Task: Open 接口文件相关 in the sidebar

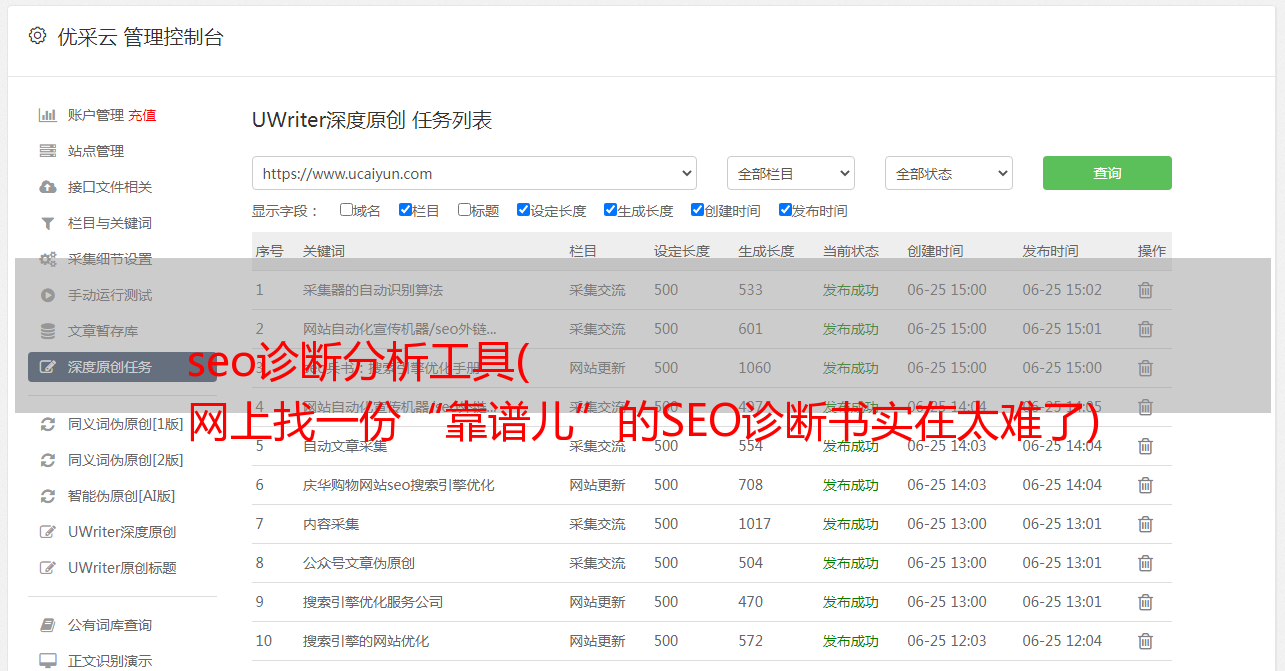Action: (x=110, y=187)
